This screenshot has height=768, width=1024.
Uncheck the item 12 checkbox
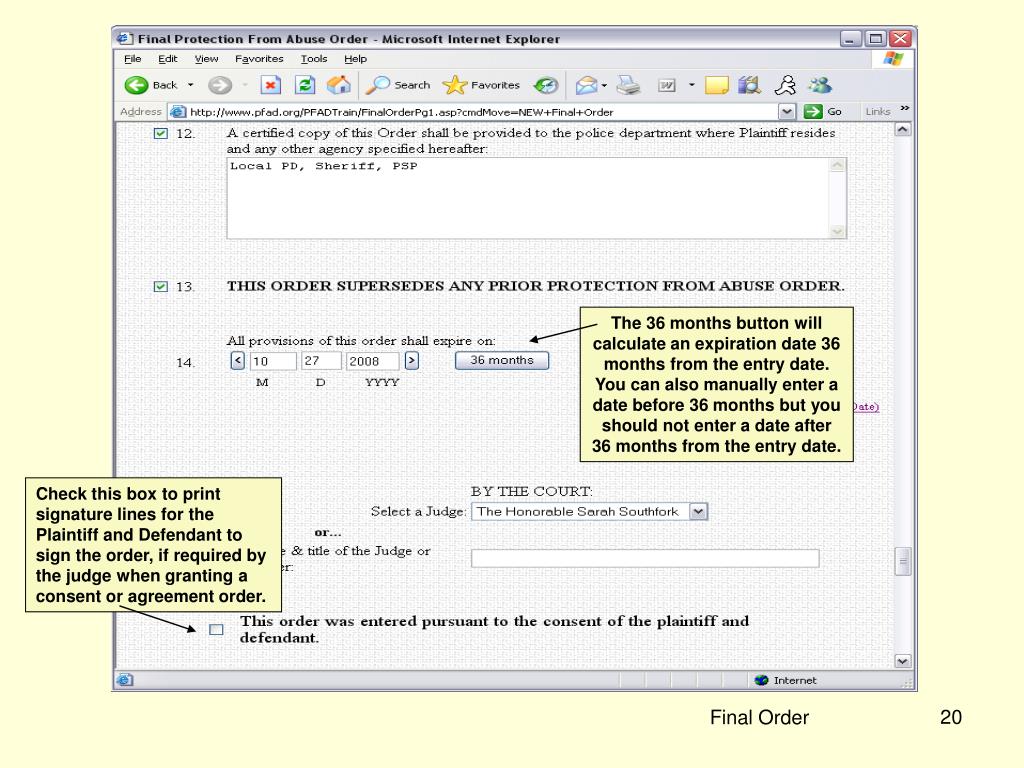(x=160, y=133)
